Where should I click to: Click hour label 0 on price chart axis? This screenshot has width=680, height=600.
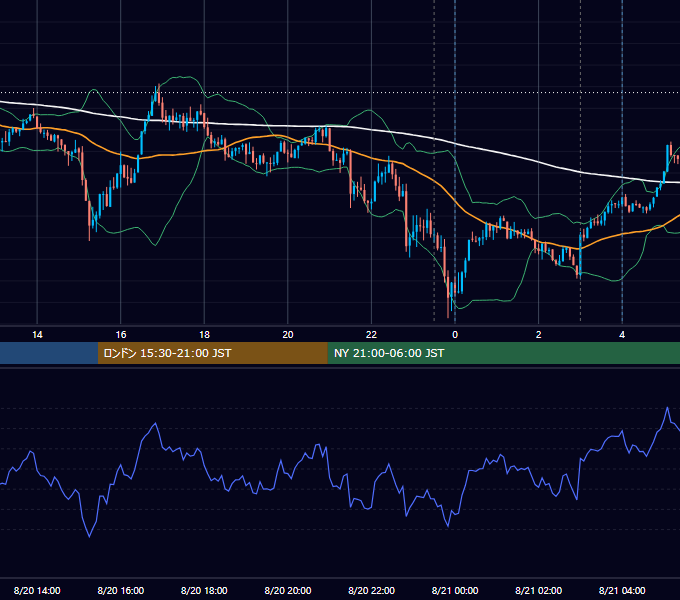(455, 335)
